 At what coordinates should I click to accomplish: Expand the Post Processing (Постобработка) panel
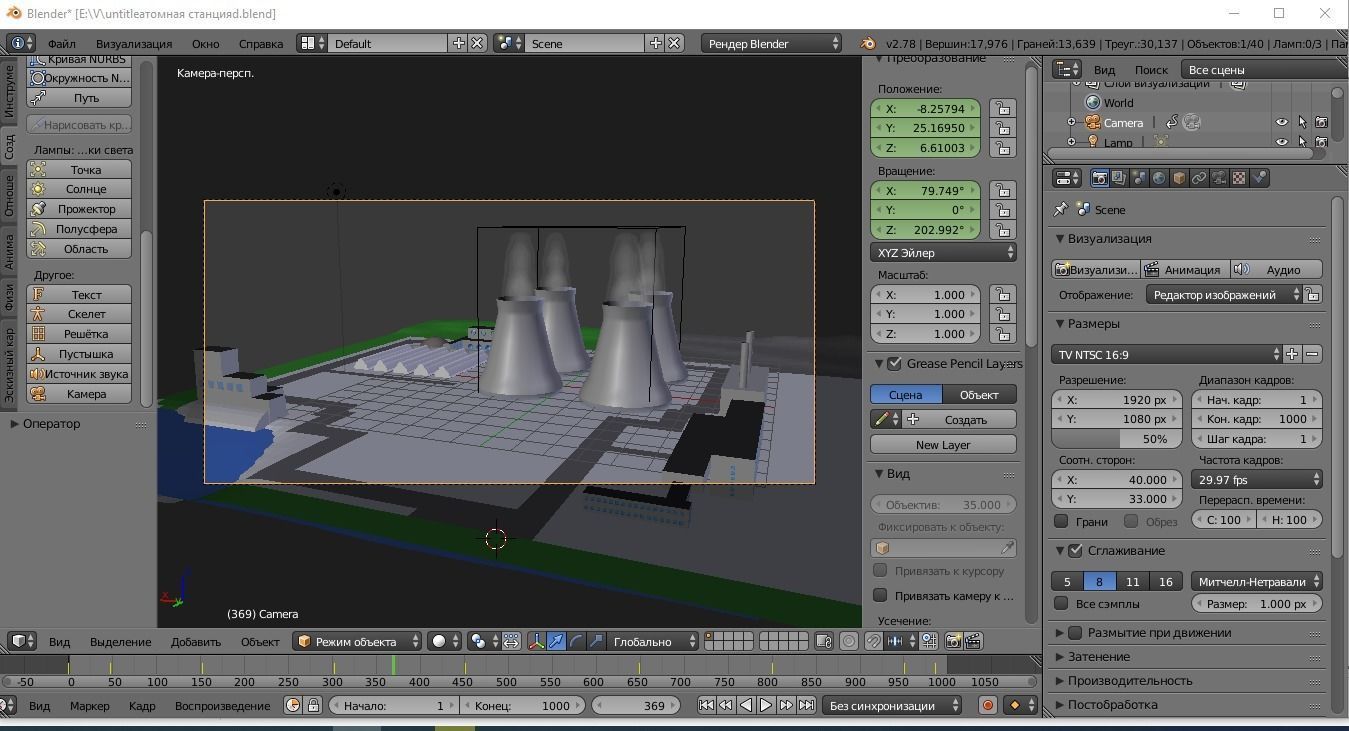[1111, 705]
